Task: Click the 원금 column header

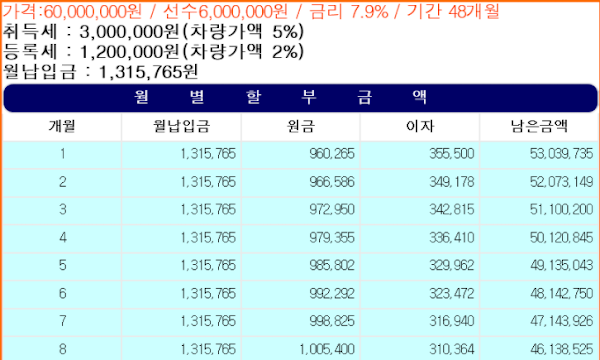Action: pos(301,126)
